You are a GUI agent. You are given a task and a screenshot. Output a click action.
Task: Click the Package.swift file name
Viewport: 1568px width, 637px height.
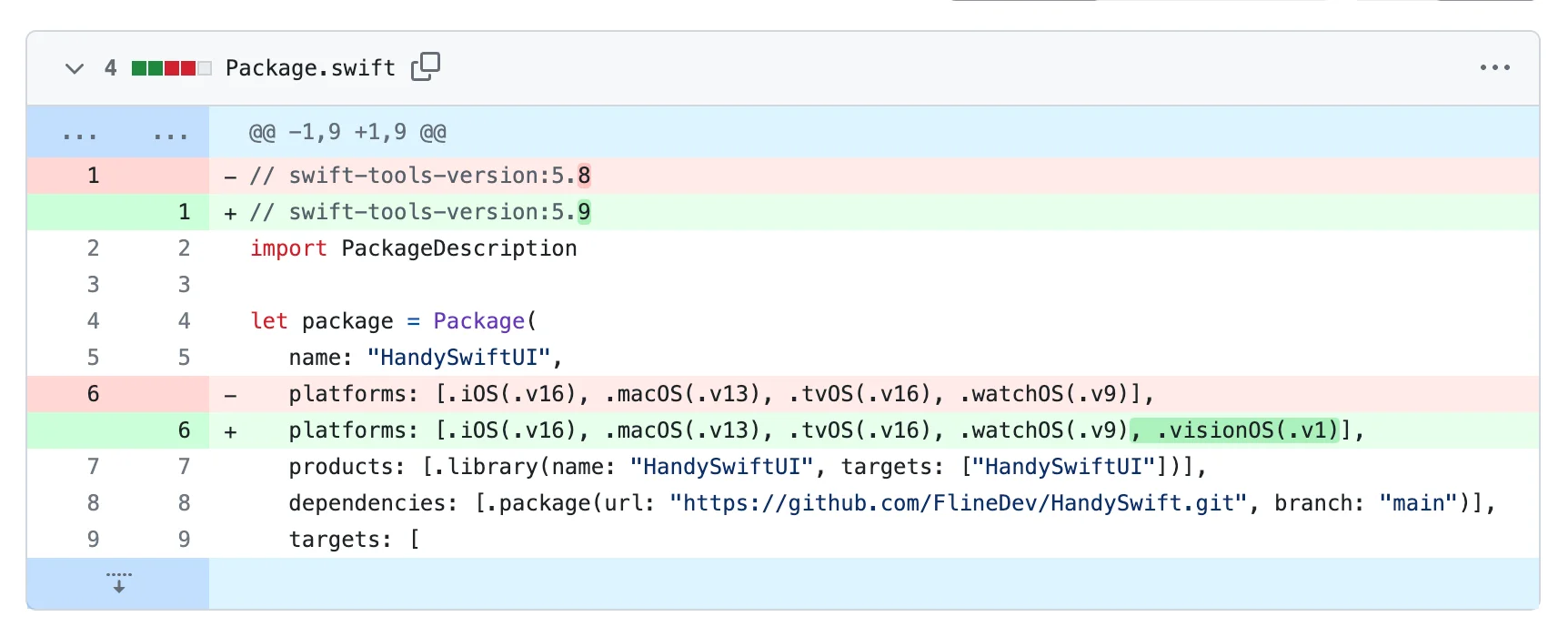tap(310, 68)
